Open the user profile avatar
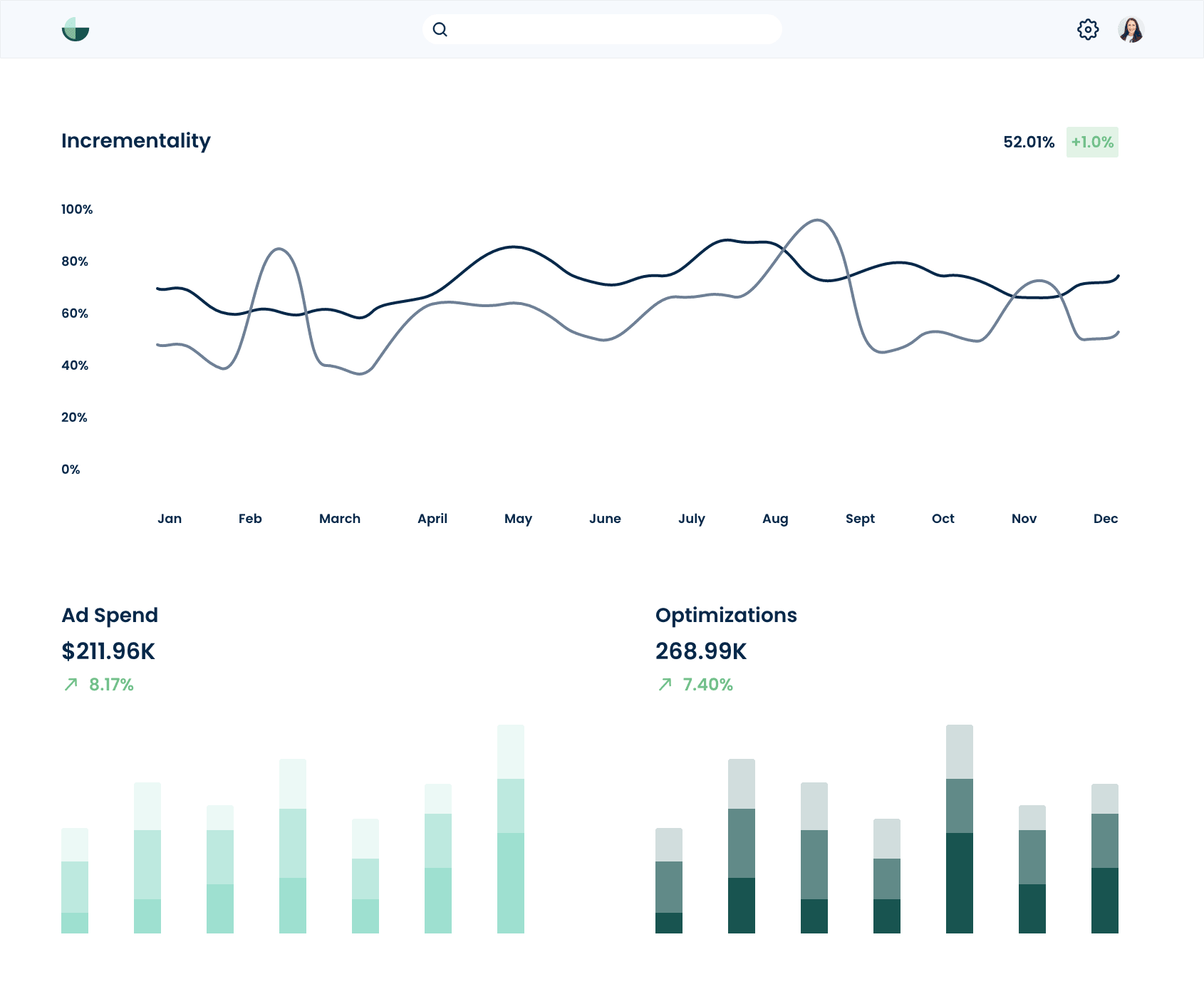Viewport: 1204px width, 999px height. [1131, 29]
